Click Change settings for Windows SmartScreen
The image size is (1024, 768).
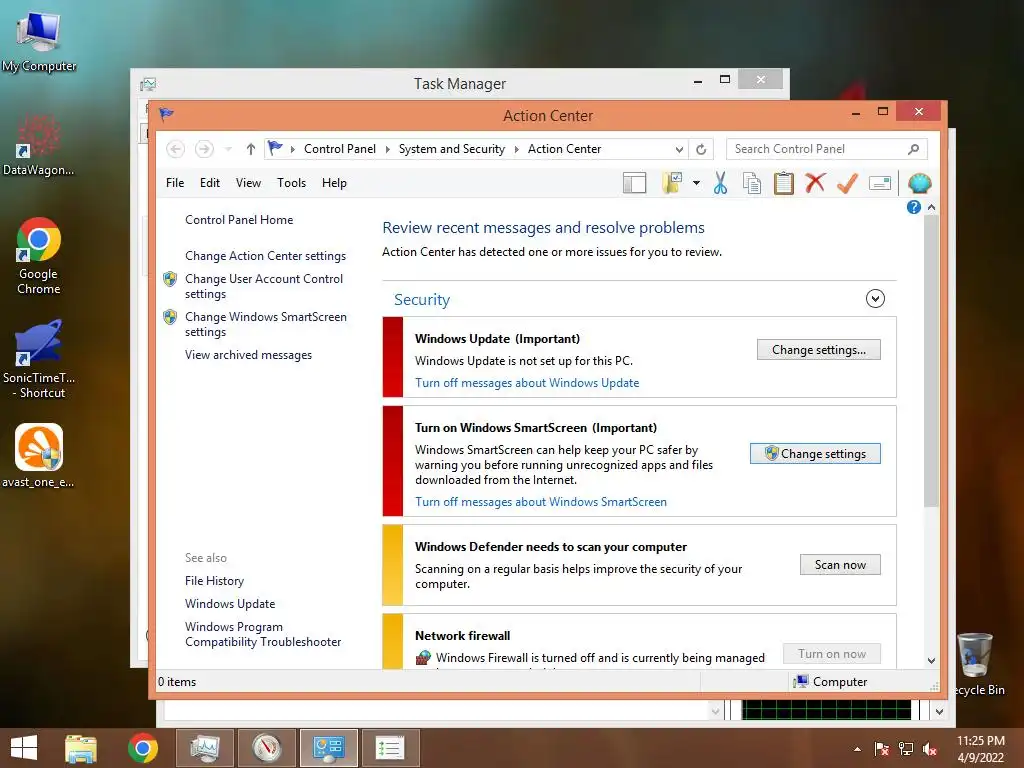point(815,453)
